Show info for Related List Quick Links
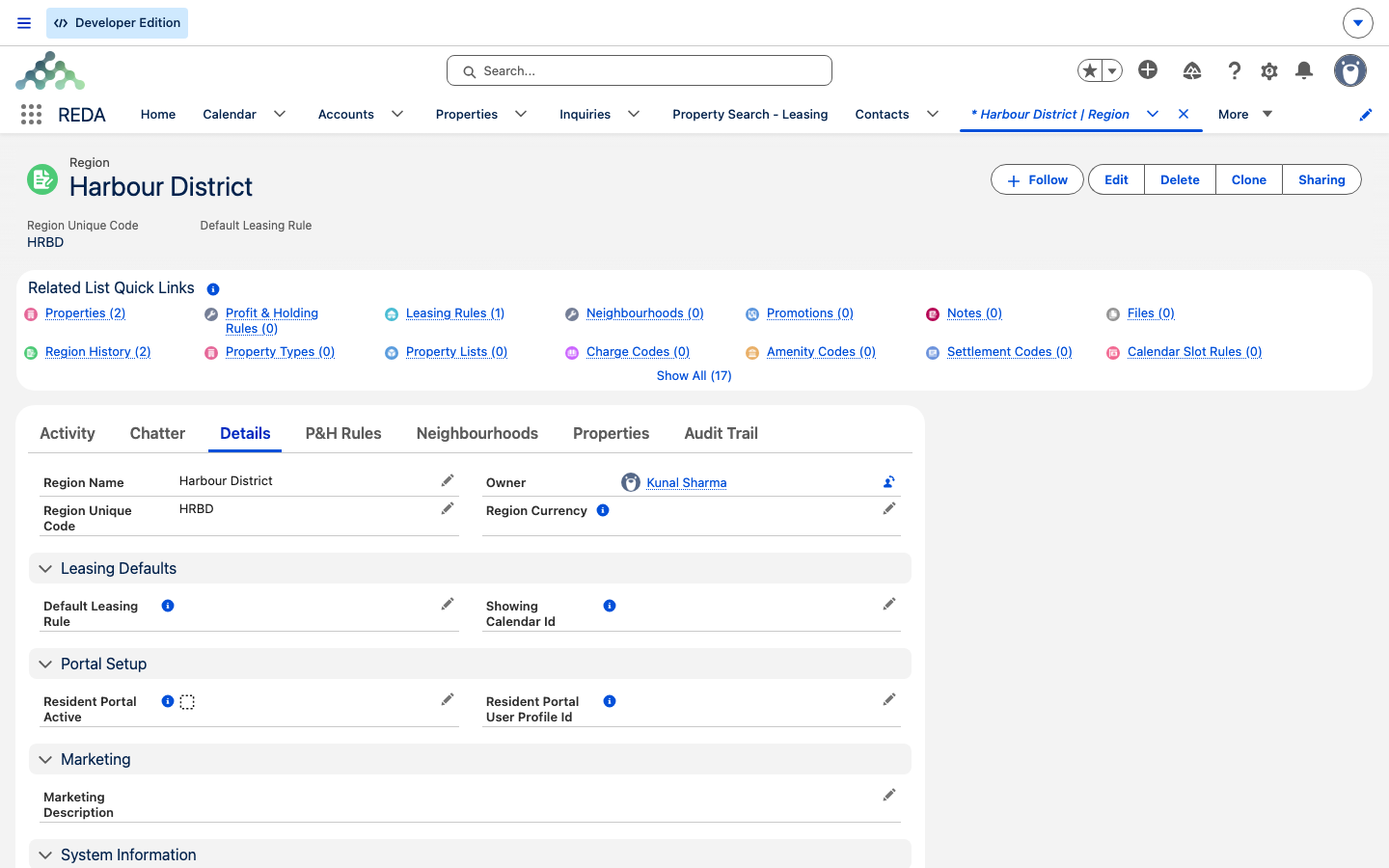 (213, 289)
